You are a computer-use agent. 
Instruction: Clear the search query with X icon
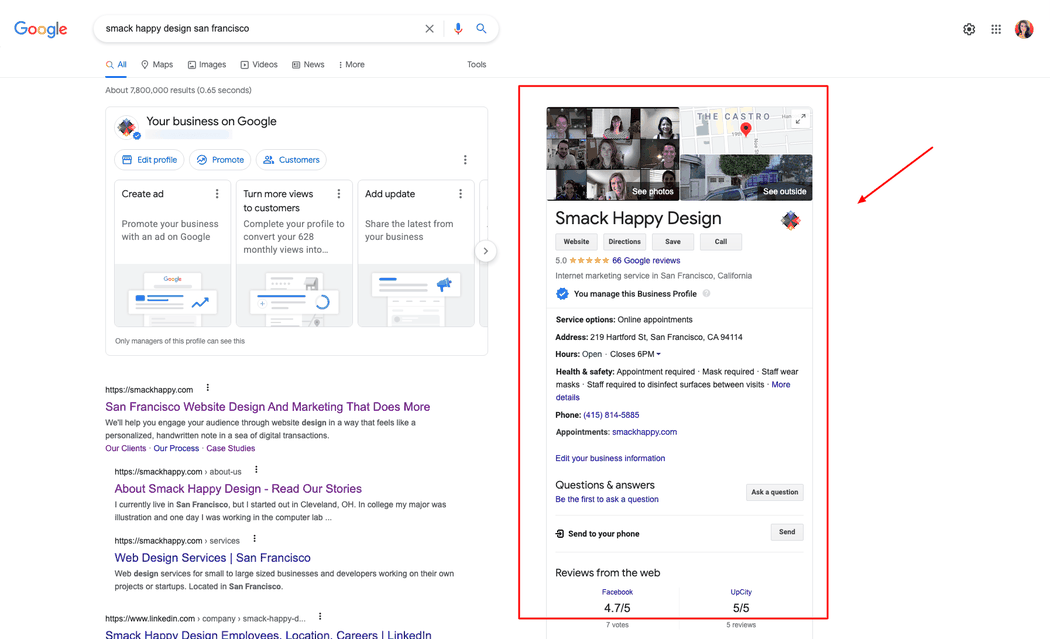pos(429,29)
